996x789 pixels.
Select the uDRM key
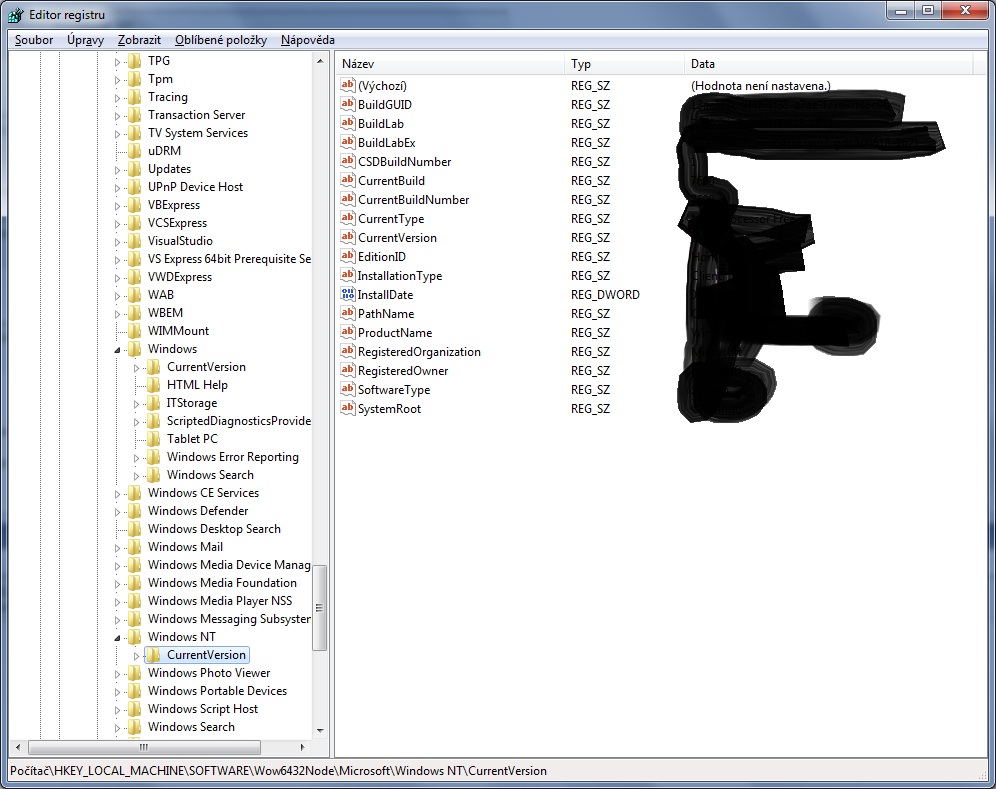(164, 151)
